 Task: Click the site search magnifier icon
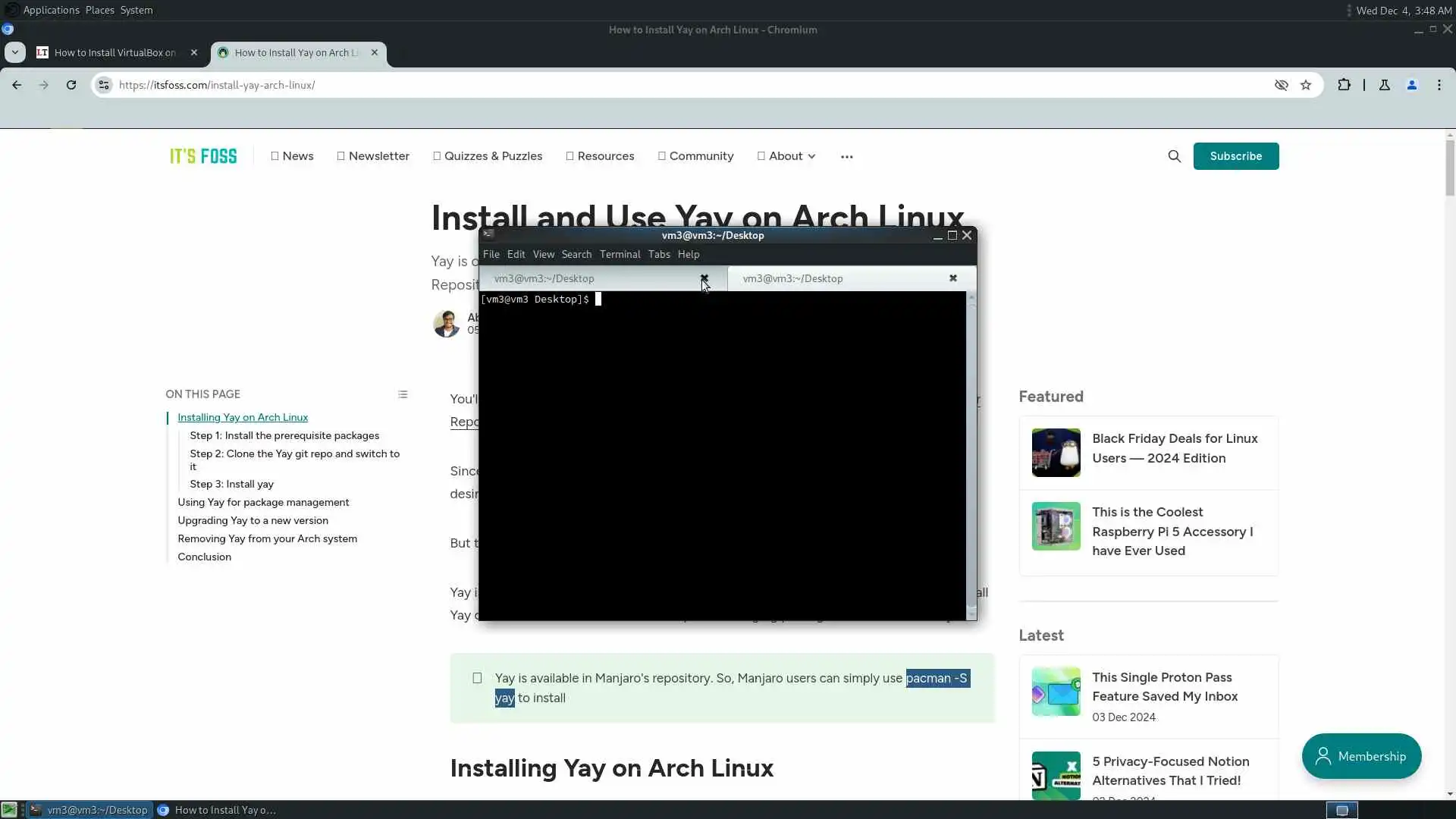pyautogui.click(x=1174, y=156)
